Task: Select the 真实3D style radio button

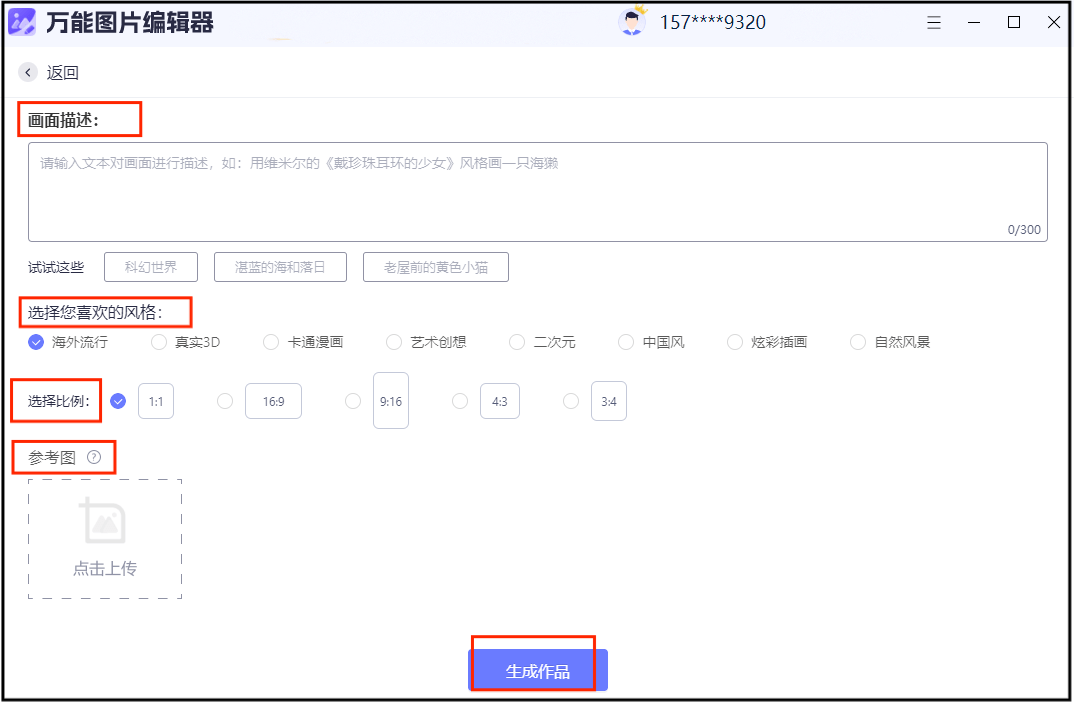Action: tap(159, 342)
